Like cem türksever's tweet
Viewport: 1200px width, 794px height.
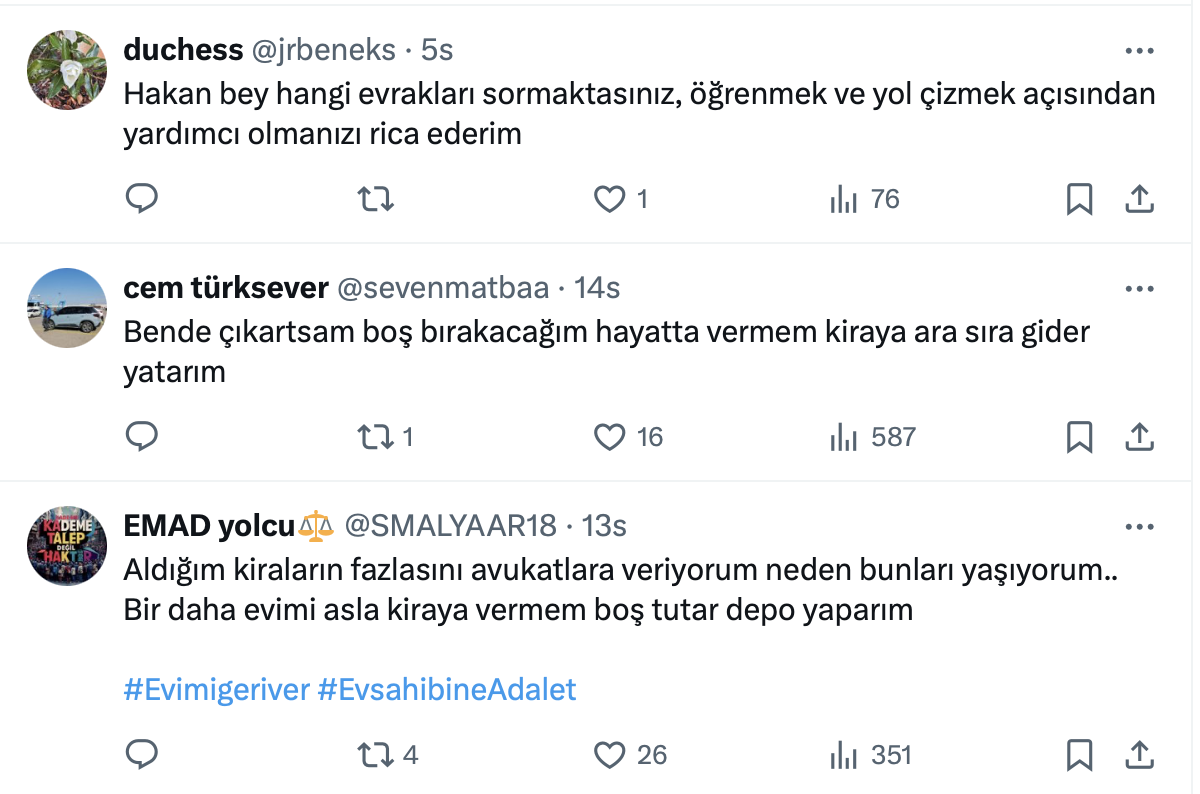click(609, 437)
